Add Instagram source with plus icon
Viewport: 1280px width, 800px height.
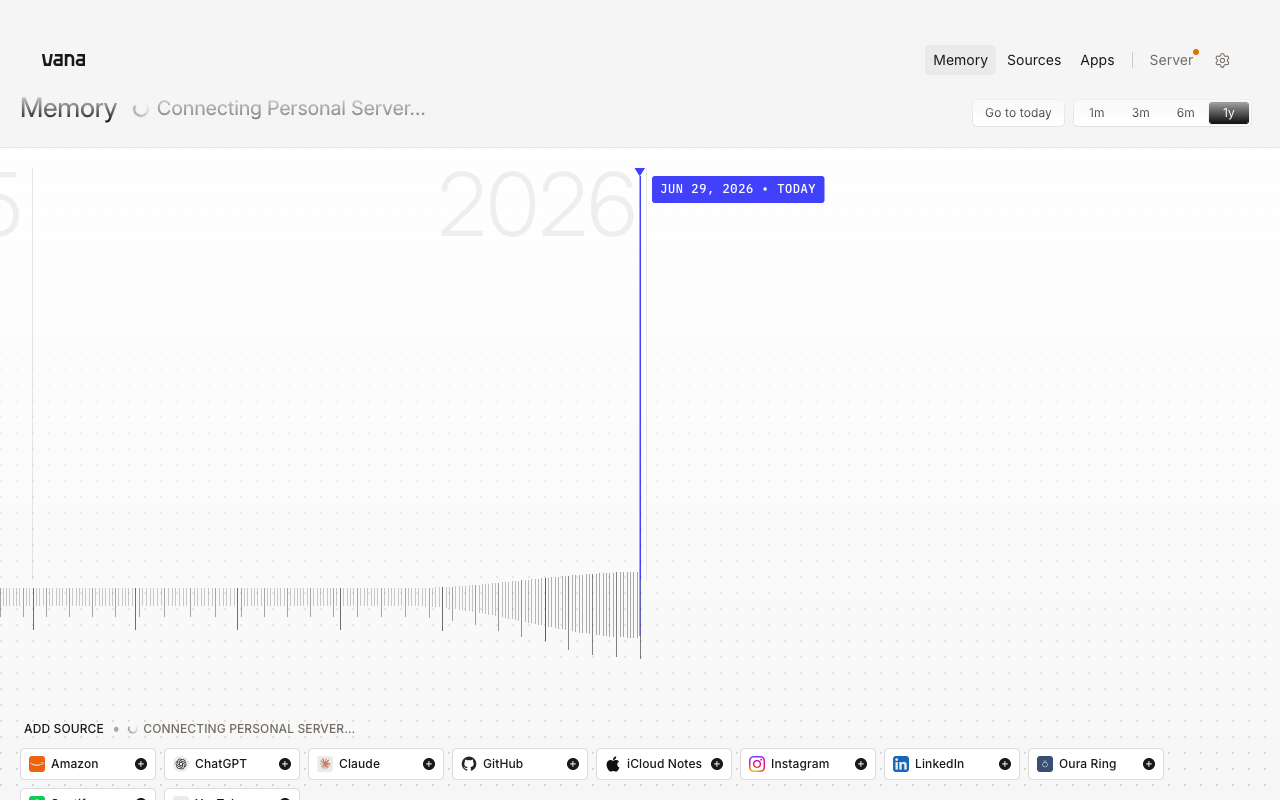(861, 764)
